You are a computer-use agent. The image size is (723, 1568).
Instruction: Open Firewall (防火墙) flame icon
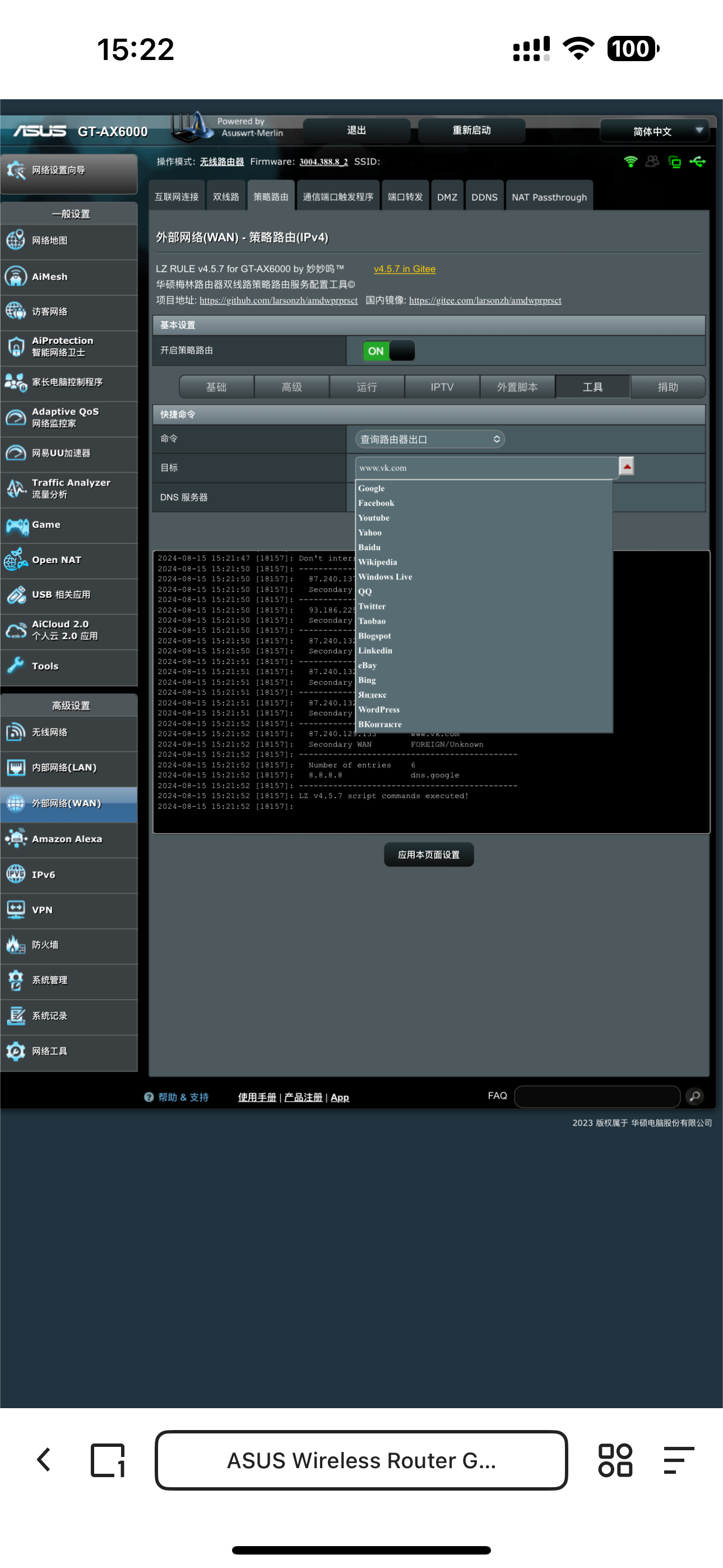click(16, 945)
